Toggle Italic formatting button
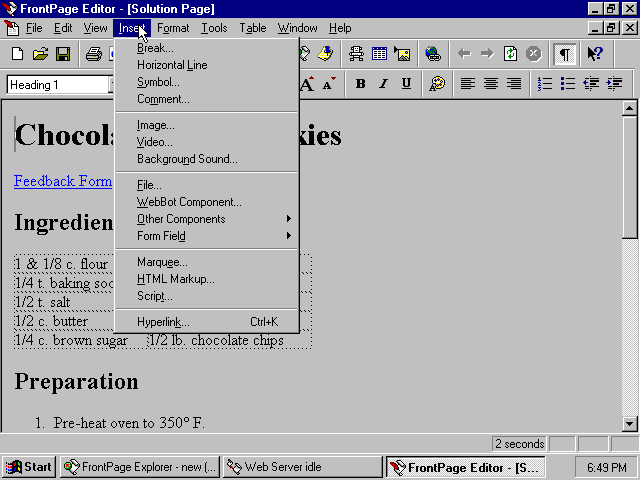Viewport: 640px width, 480px height. tap(383, 85)
